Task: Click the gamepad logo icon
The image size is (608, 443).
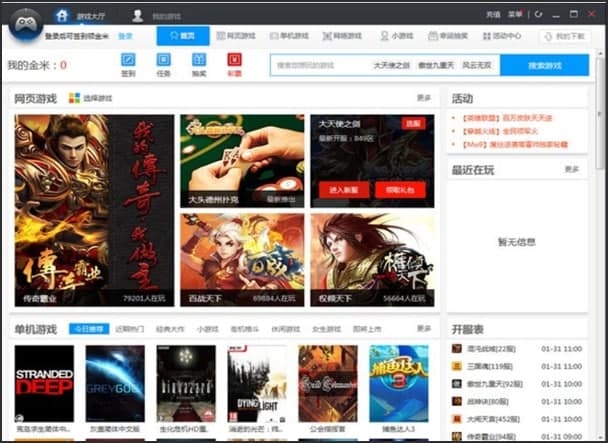Action: pos(26,24)
